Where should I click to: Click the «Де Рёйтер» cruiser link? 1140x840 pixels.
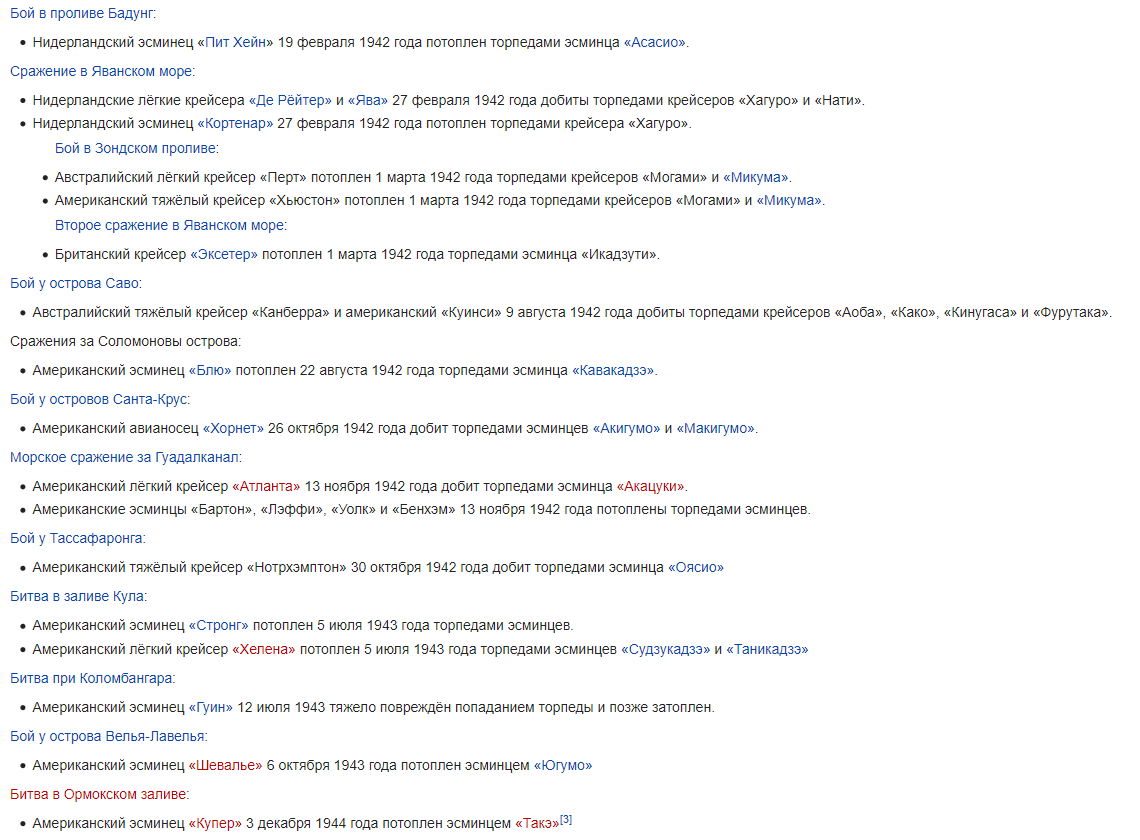click(x=290, y=100)
